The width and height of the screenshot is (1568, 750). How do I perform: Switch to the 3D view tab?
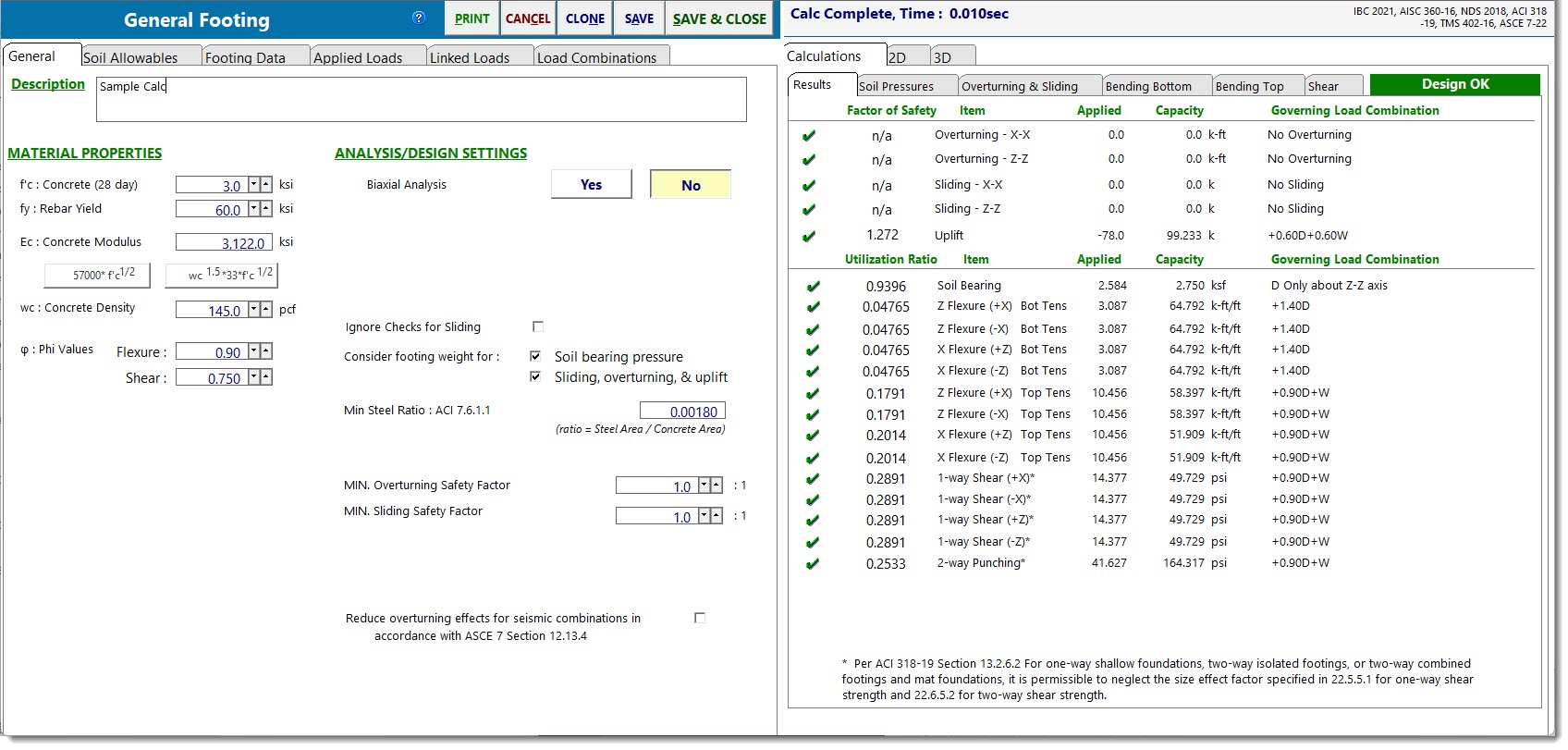[953, 57]
